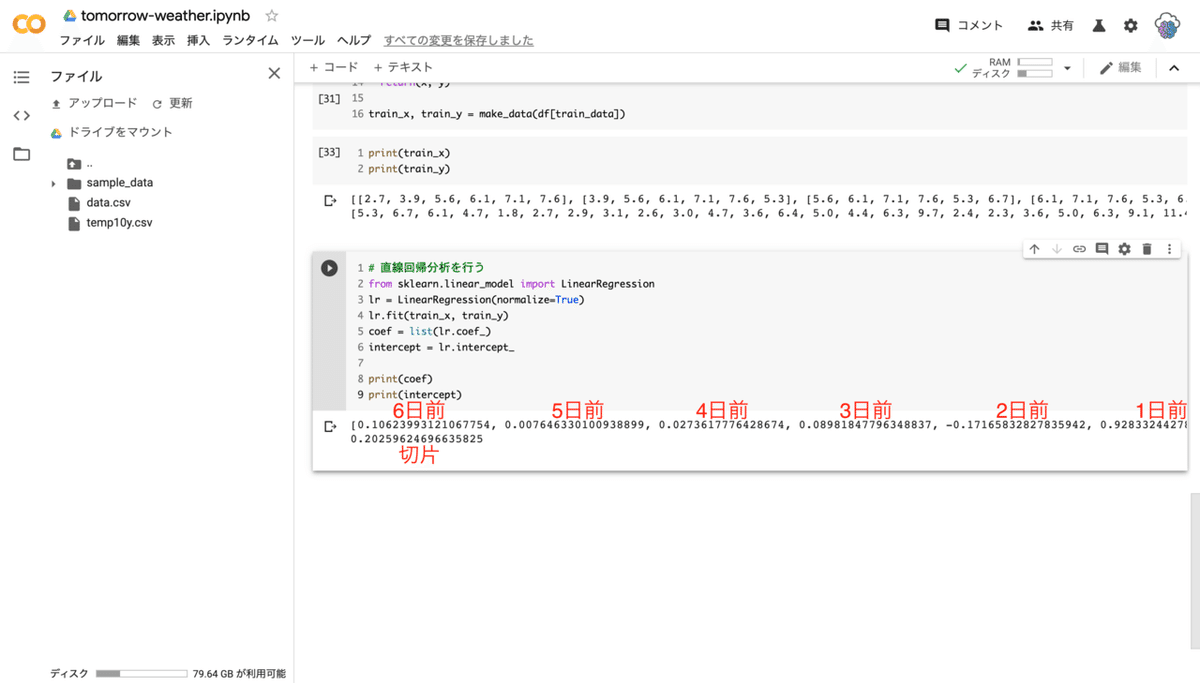Open the table of contents sidebar icon
The height and width of the screenshot is (683, 1200).
coord(21,77)
